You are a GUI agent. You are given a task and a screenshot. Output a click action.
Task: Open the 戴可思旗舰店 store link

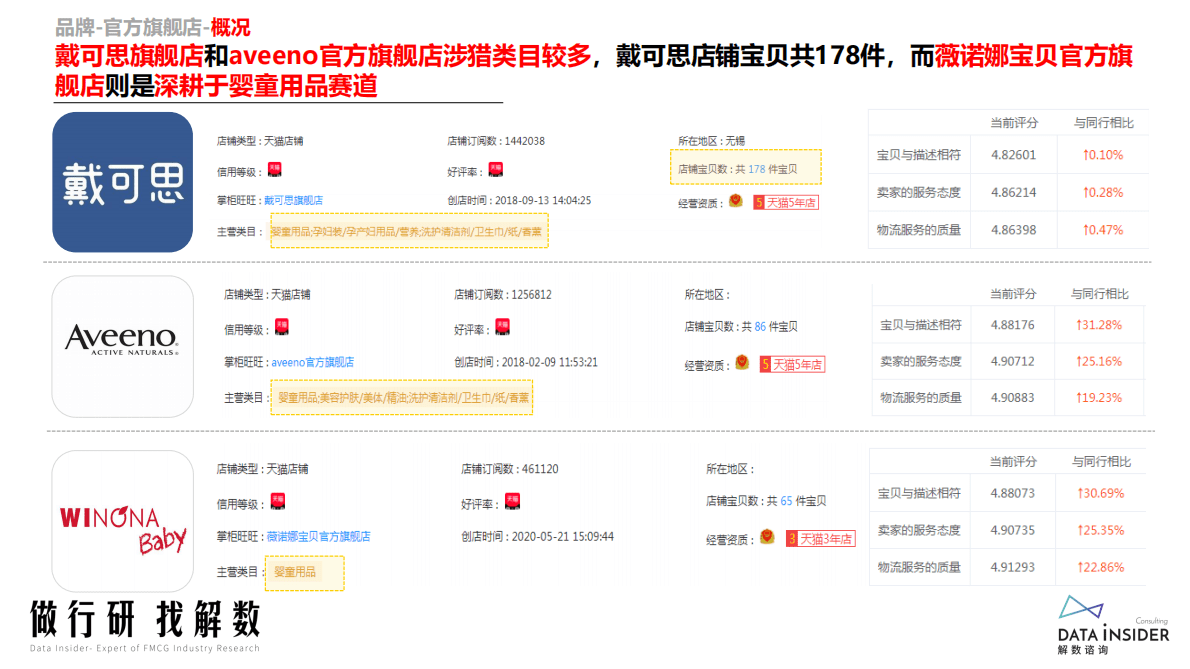(295, 200)
